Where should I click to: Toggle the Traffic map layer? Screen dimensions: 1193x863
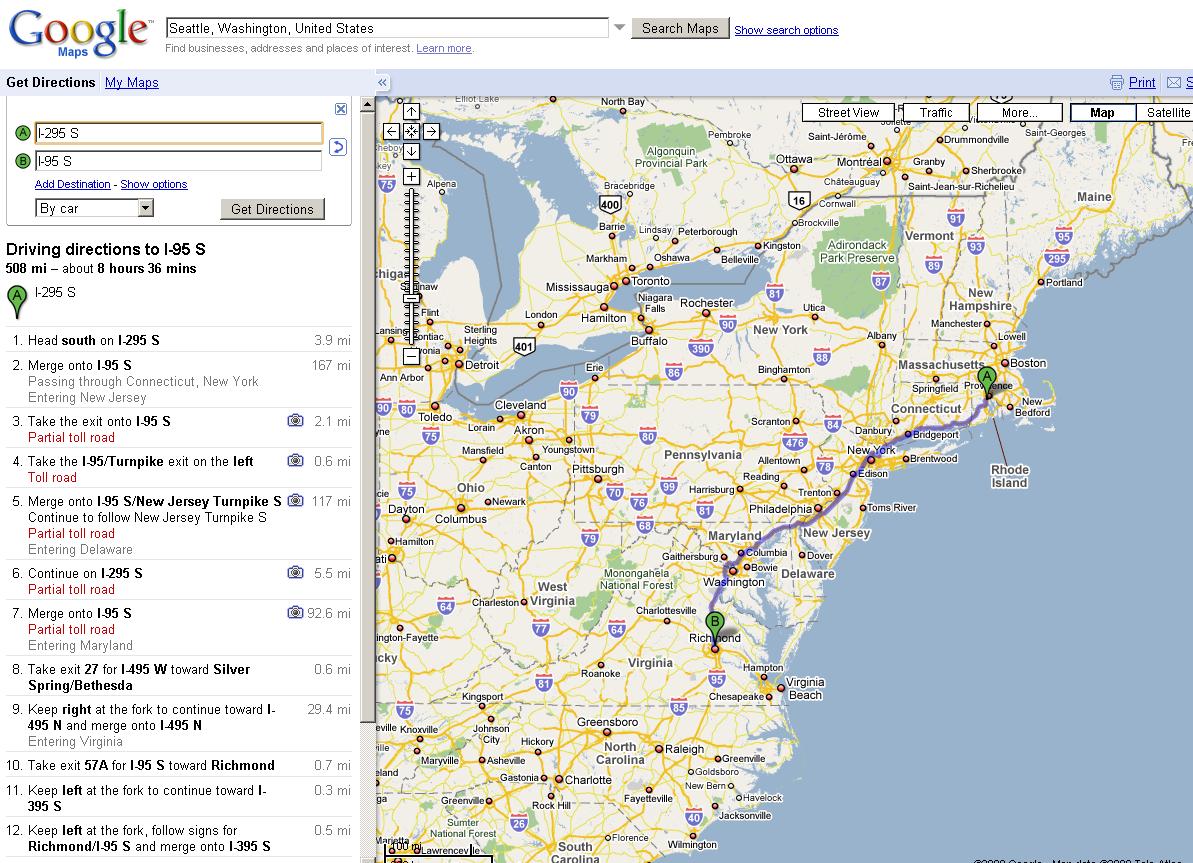[x=936, y=113]
